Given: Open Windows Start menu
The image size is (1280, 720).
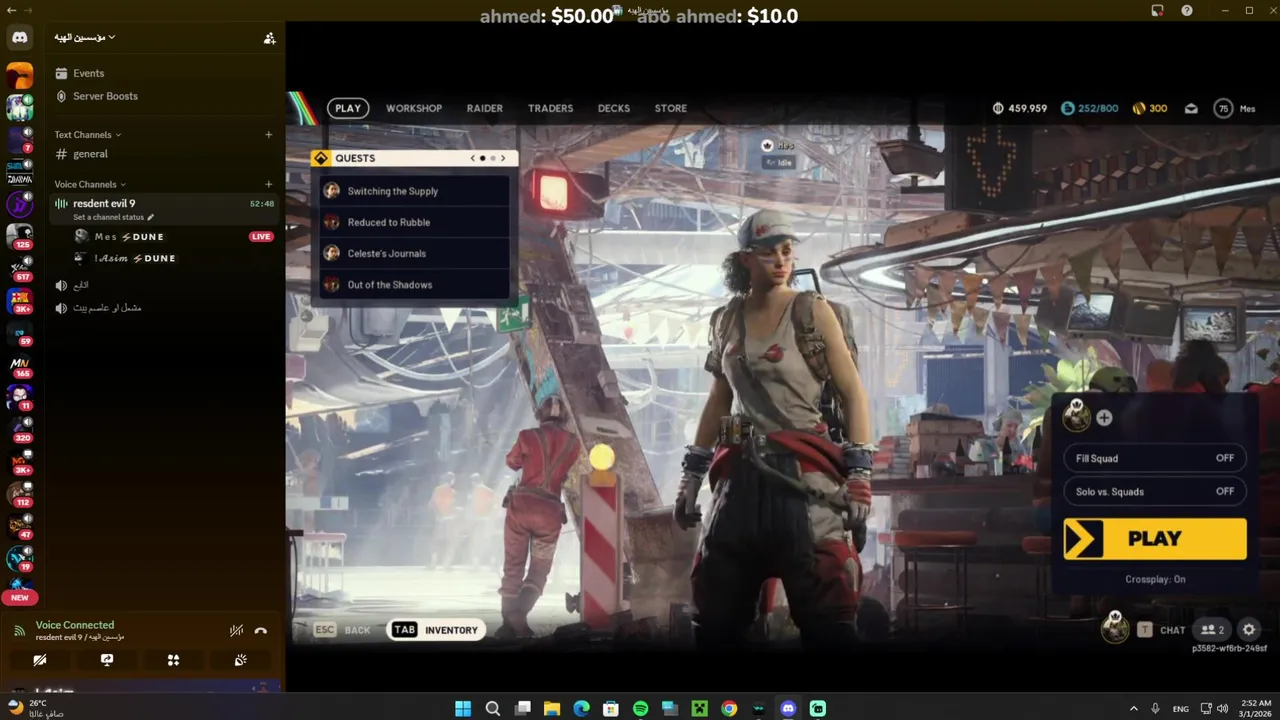Looking at the screenshot, I should (463, 708).
